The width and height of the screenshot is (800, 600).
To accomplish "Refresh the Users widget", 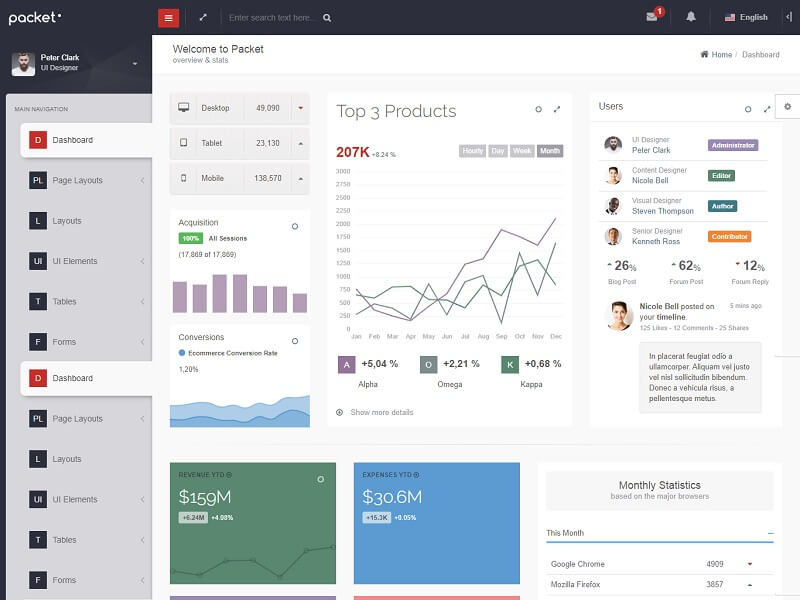I will [748, 109].
